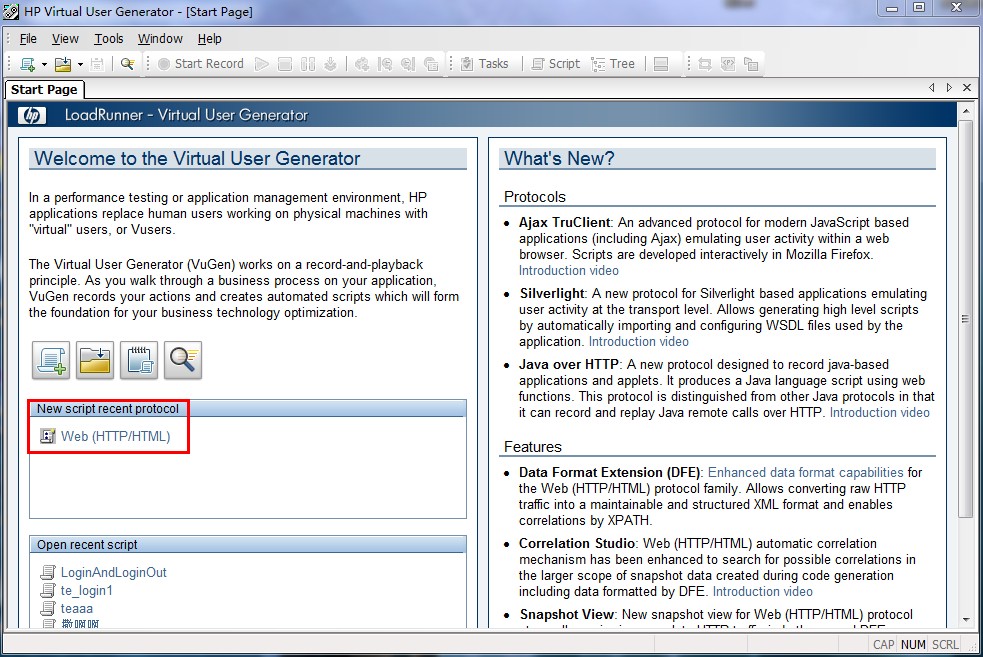Open Java over HTTP Introduction video link
The width and height of the screenshot is (983, 657).
[x=880, y=413]
